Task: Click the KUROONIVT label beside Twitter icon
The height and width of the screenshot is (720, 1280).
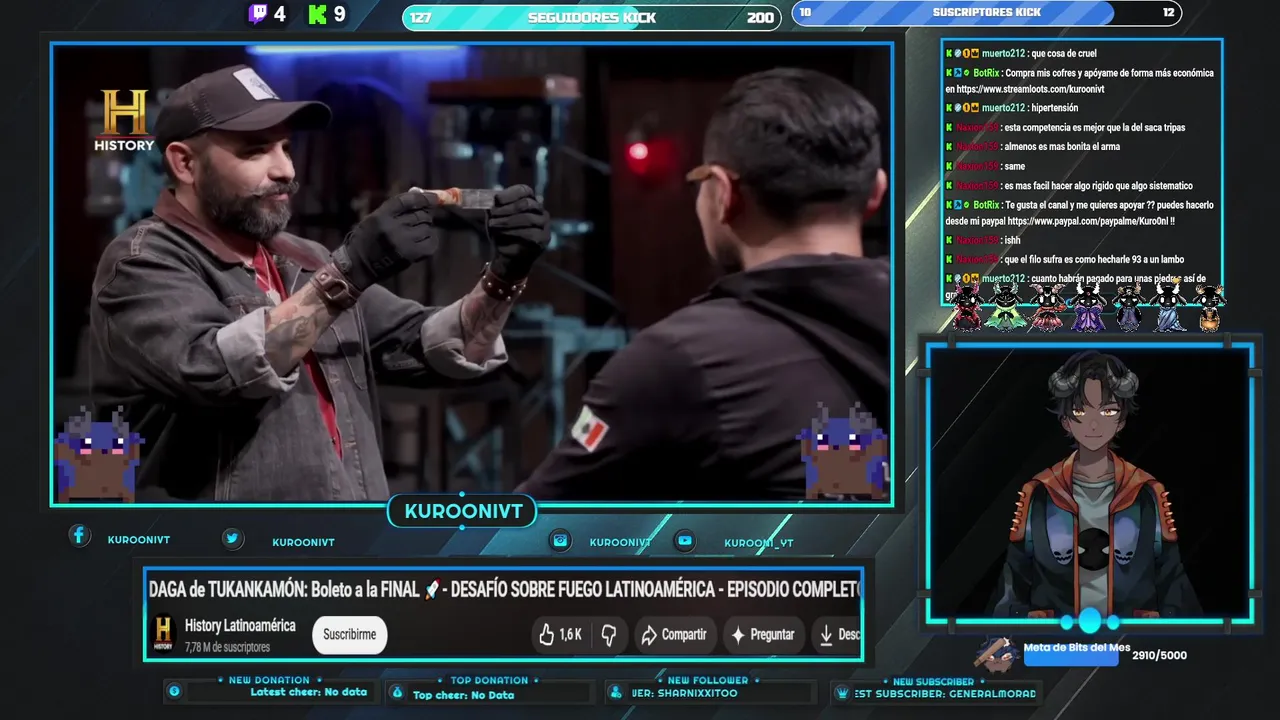Action: point(303,542)
